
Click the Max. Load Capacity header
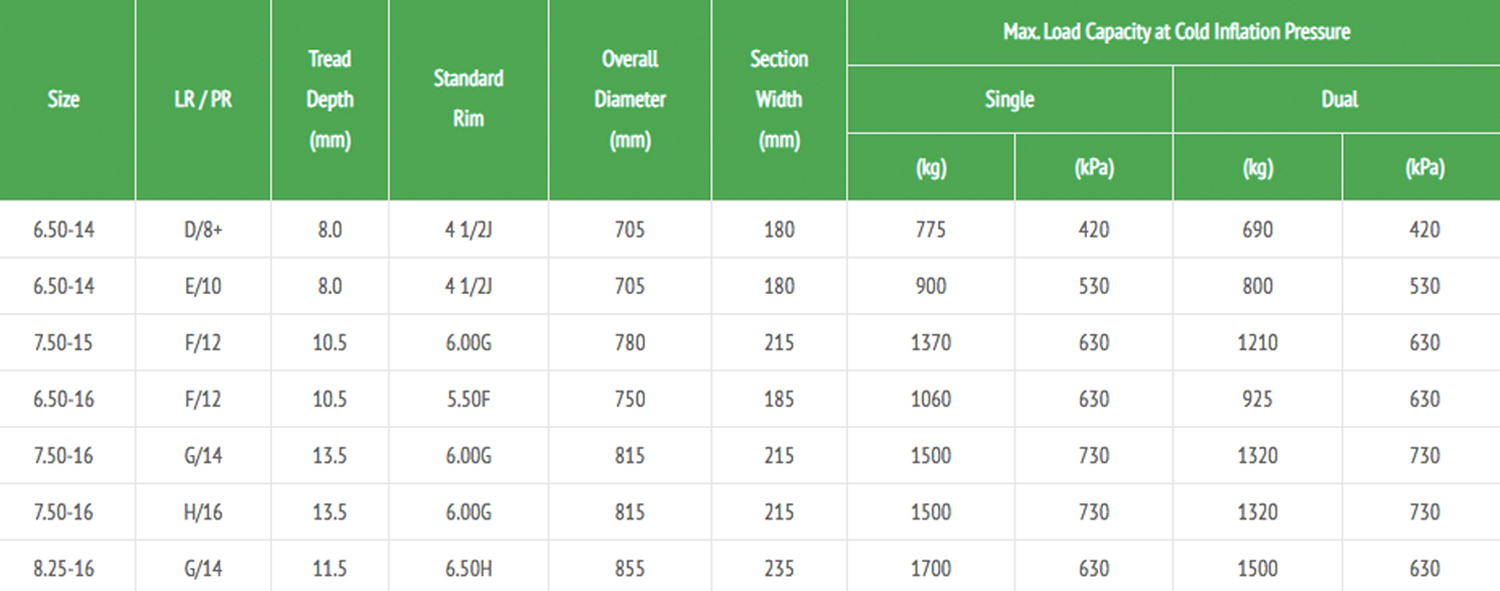click(x=1176, y=32)
